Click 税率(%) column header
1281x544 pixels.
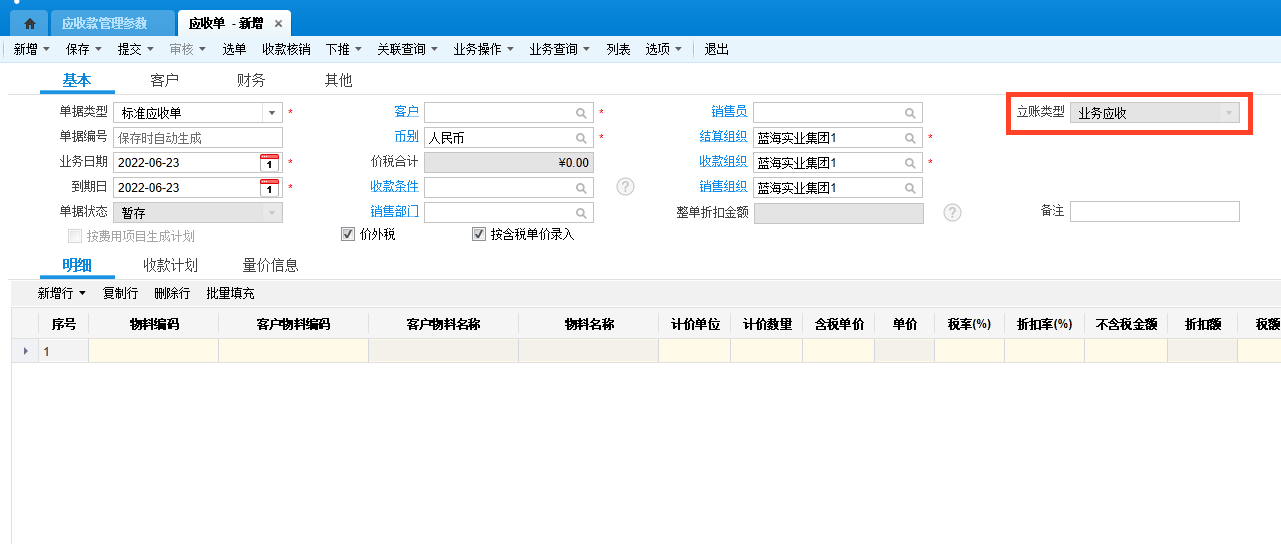point(969,324)
